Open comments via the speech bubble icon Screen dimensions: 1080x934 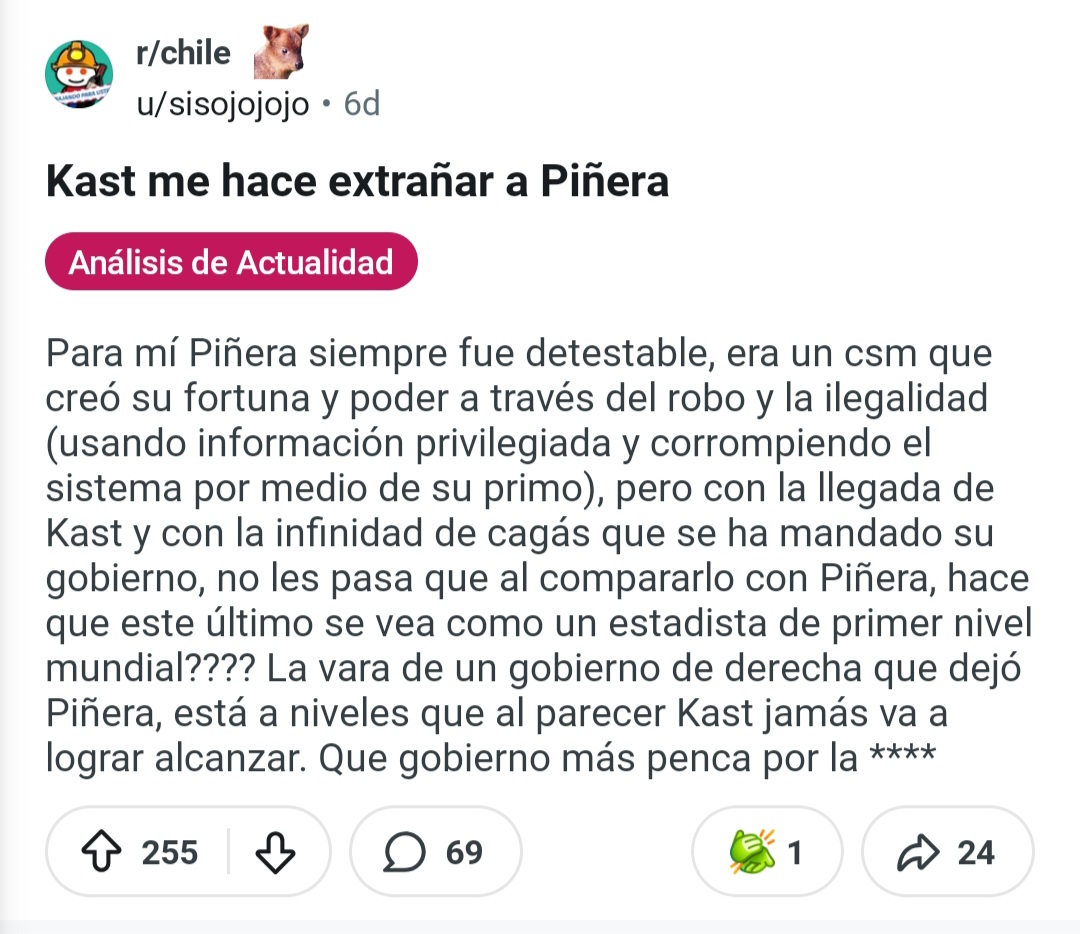click(x=403, y=852)
